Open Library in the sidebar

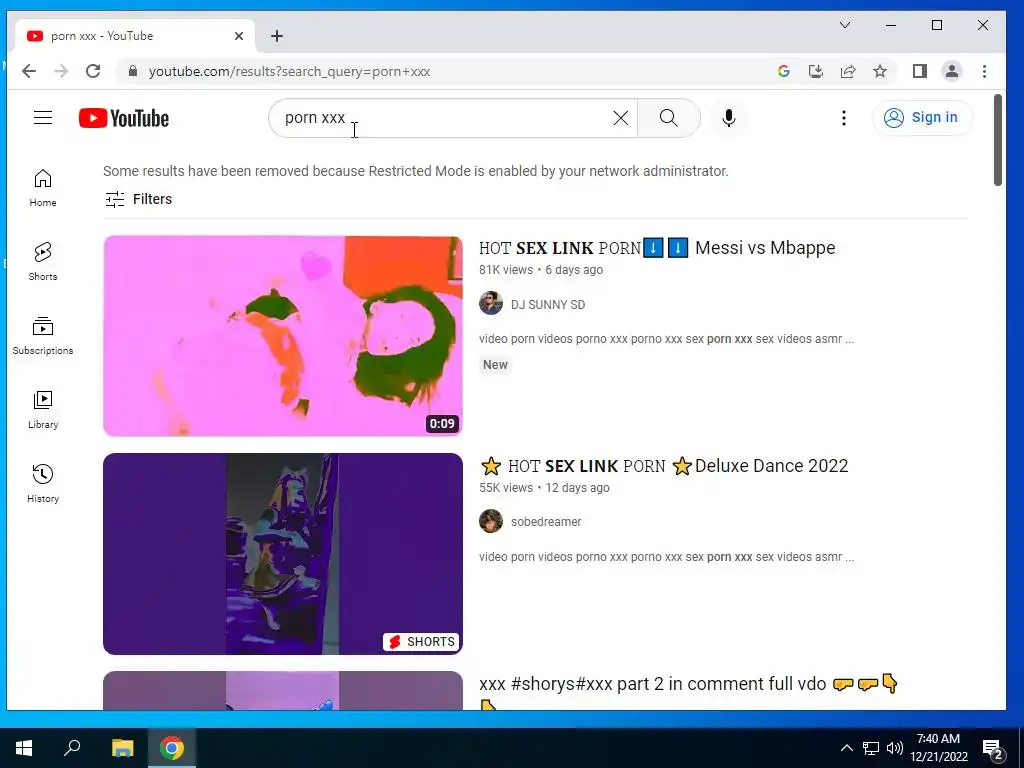[43, 409]
